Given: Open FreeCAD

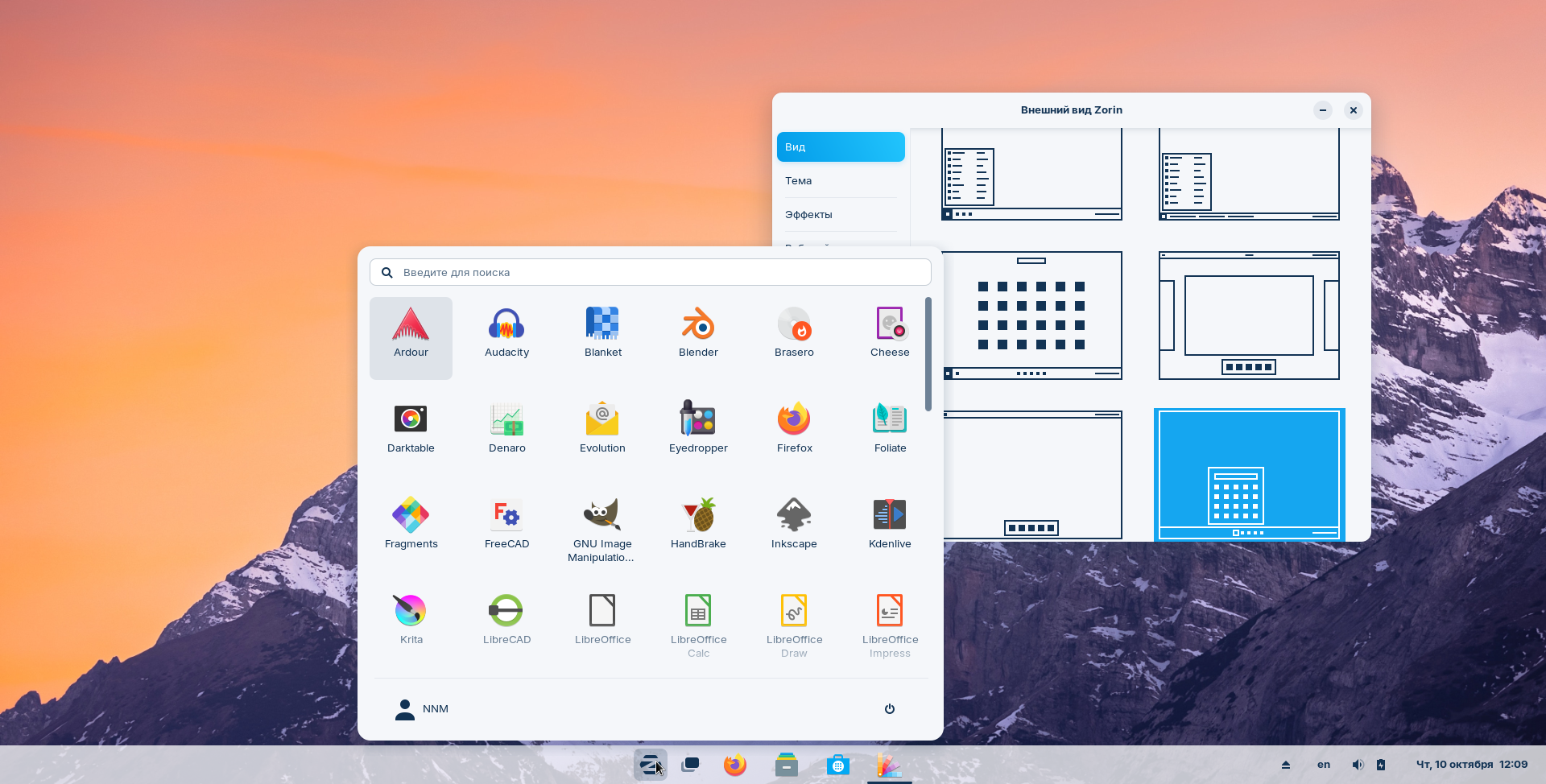Looking at the screenshot, I should pyautogui.click(x=506, y=530).
